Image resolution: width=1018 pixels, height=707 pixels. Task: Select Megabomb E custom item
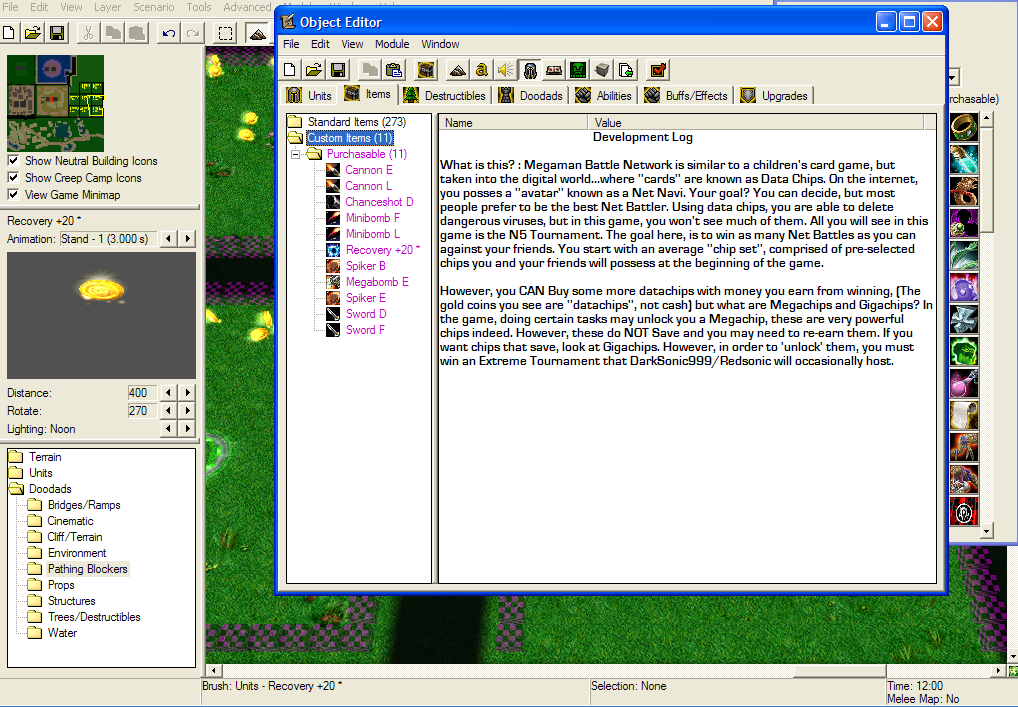(377, 282)
